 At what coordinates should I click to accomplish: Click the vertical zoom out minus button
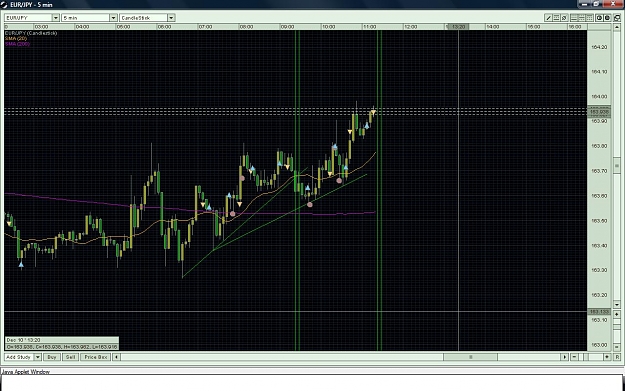click(x=617, y=347)
